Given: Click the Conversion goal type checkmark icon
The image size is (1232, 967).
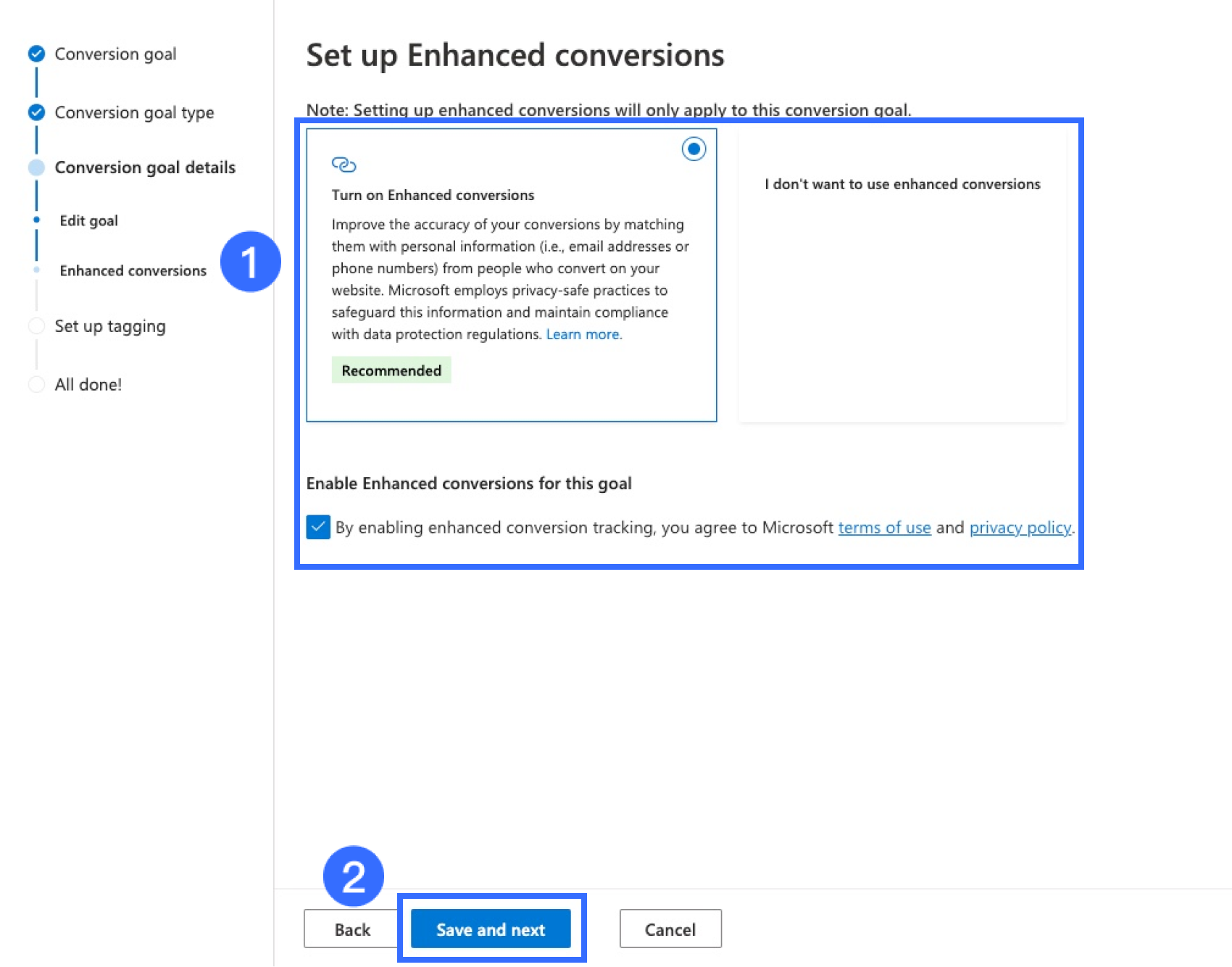Looking at the screenshot, I should 36,112.
